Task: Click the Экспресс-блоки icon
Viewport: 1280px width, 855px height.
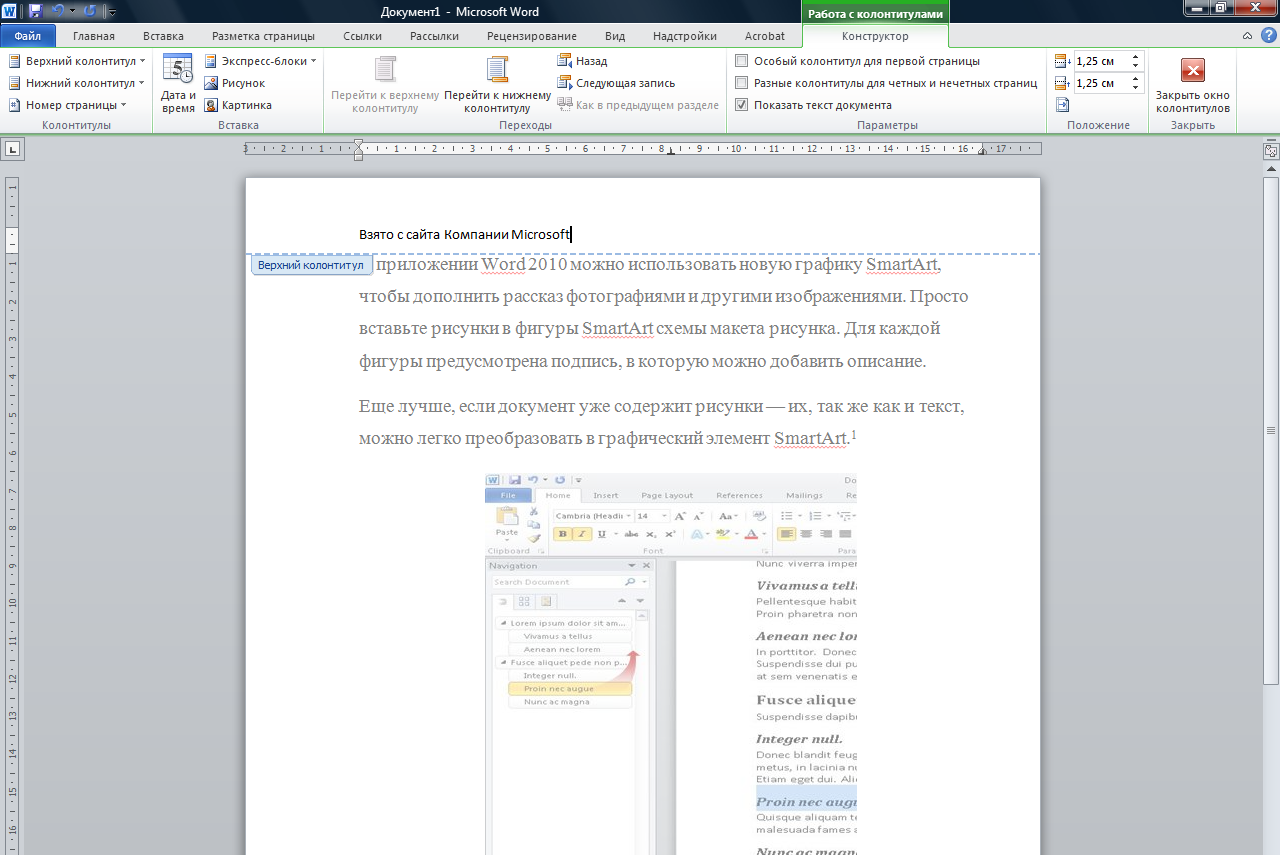Action: (211, 61)
